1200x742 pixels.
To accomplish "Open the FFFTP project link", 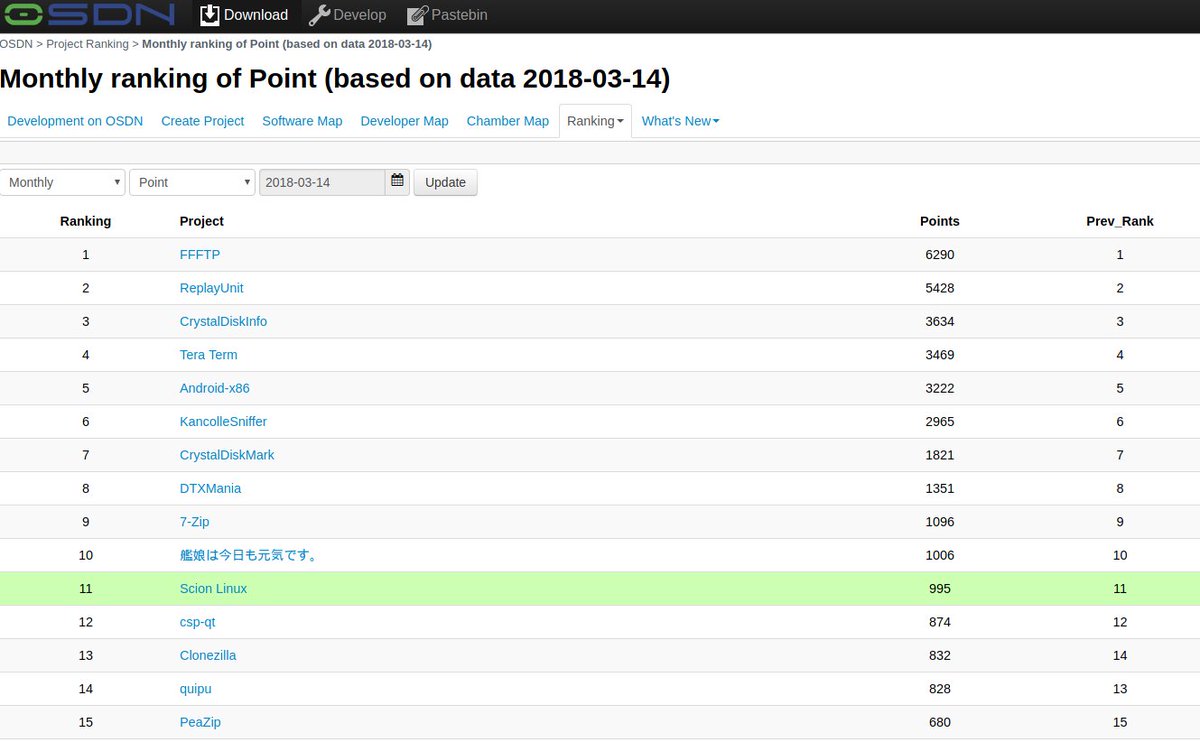I will (x=200, y=255).
